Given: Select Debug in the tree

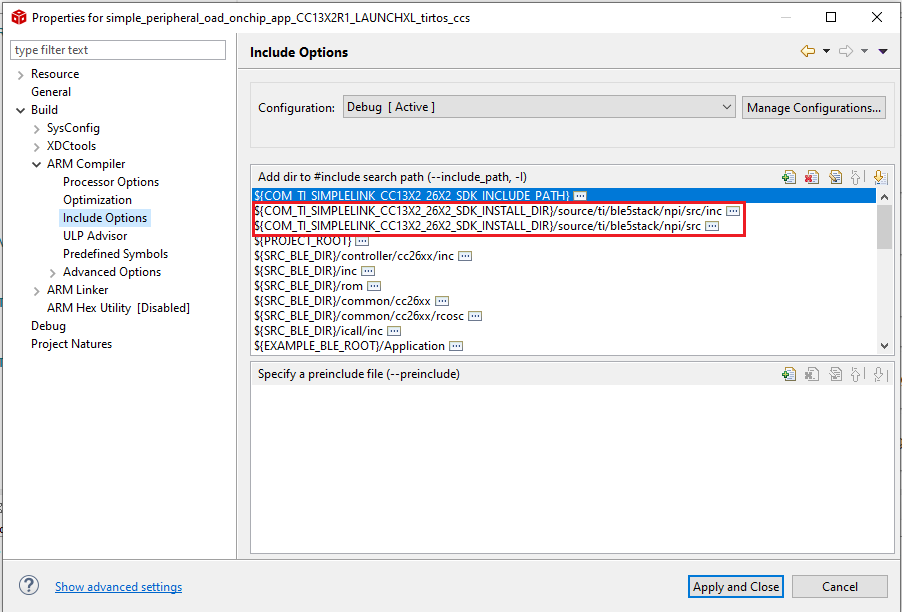Looking at the screenshot, I should pos(48,326).
